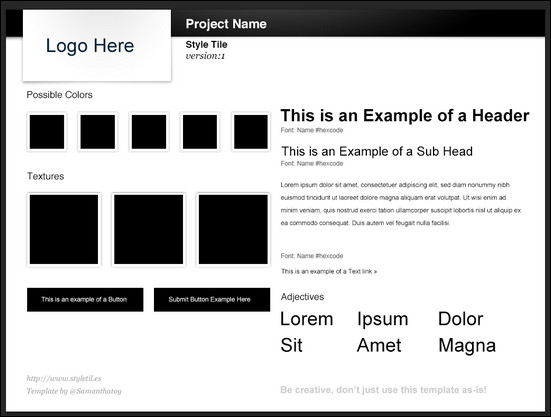Click the Logo Here placeholder box
The height and width of the screenshot is (417, 551).
click(x=97, y=45)
